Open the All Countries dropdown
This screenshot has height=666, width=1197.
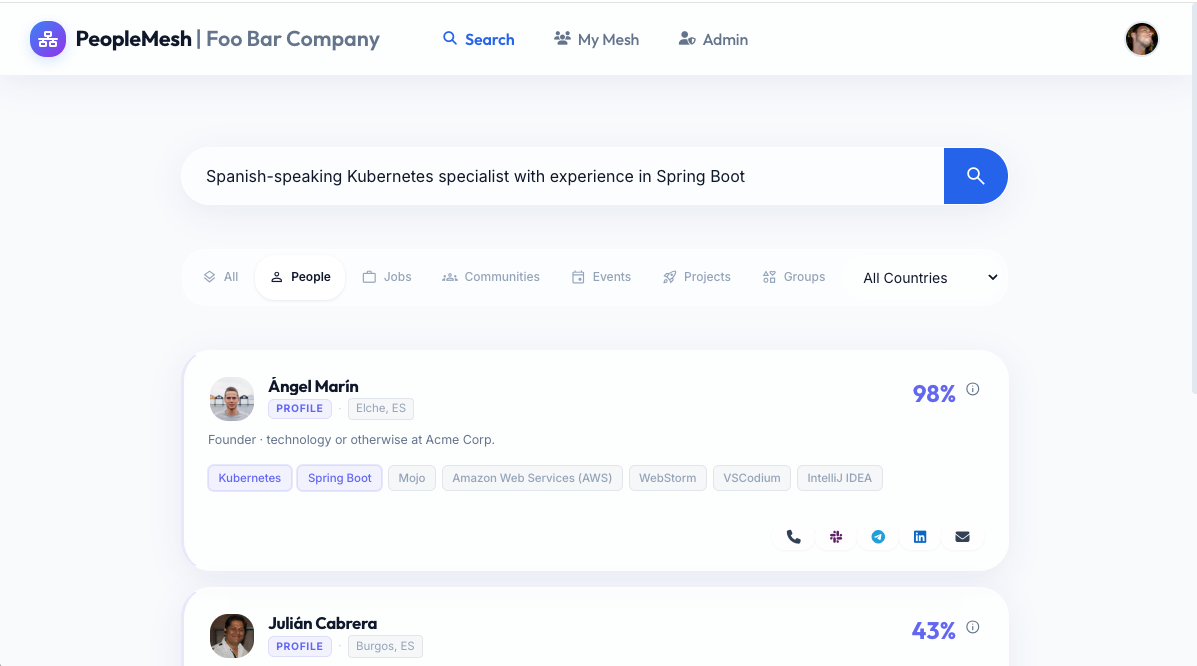coord(929,278)
